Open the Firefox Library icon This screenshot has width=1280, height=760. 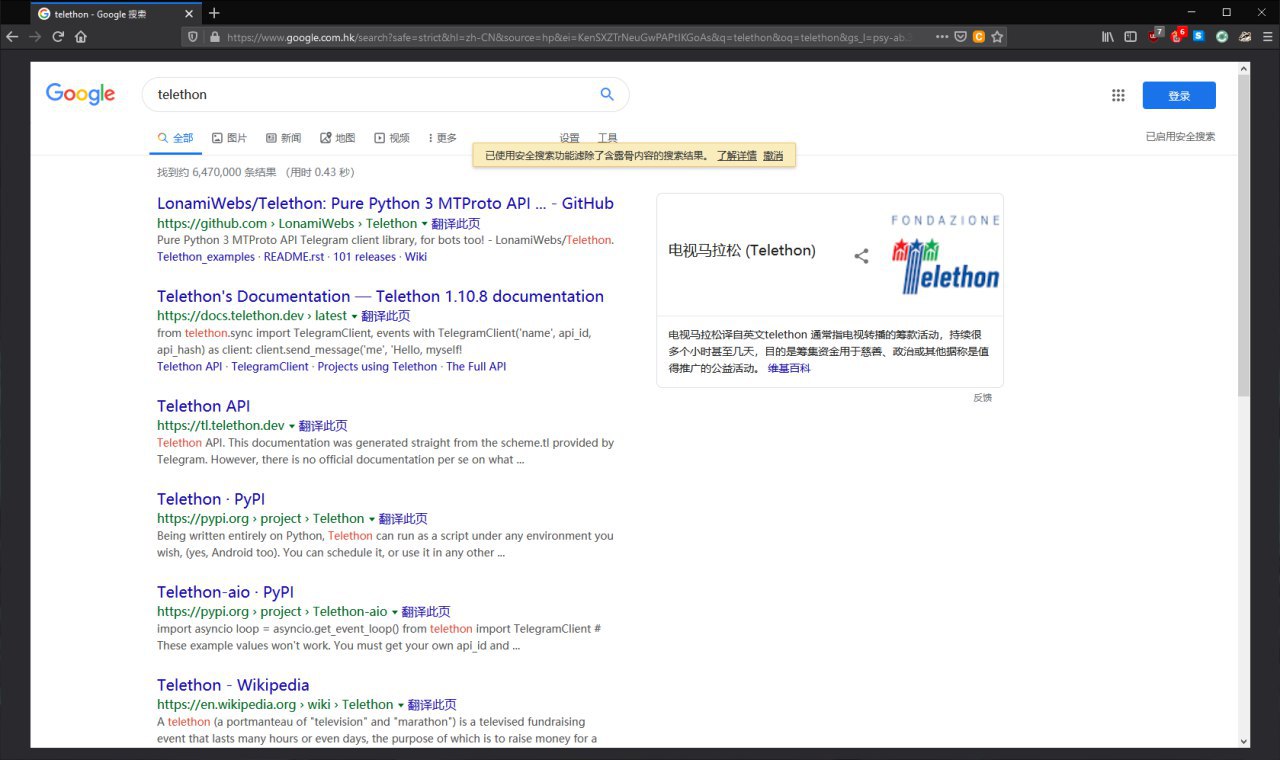coord(1108,36)
